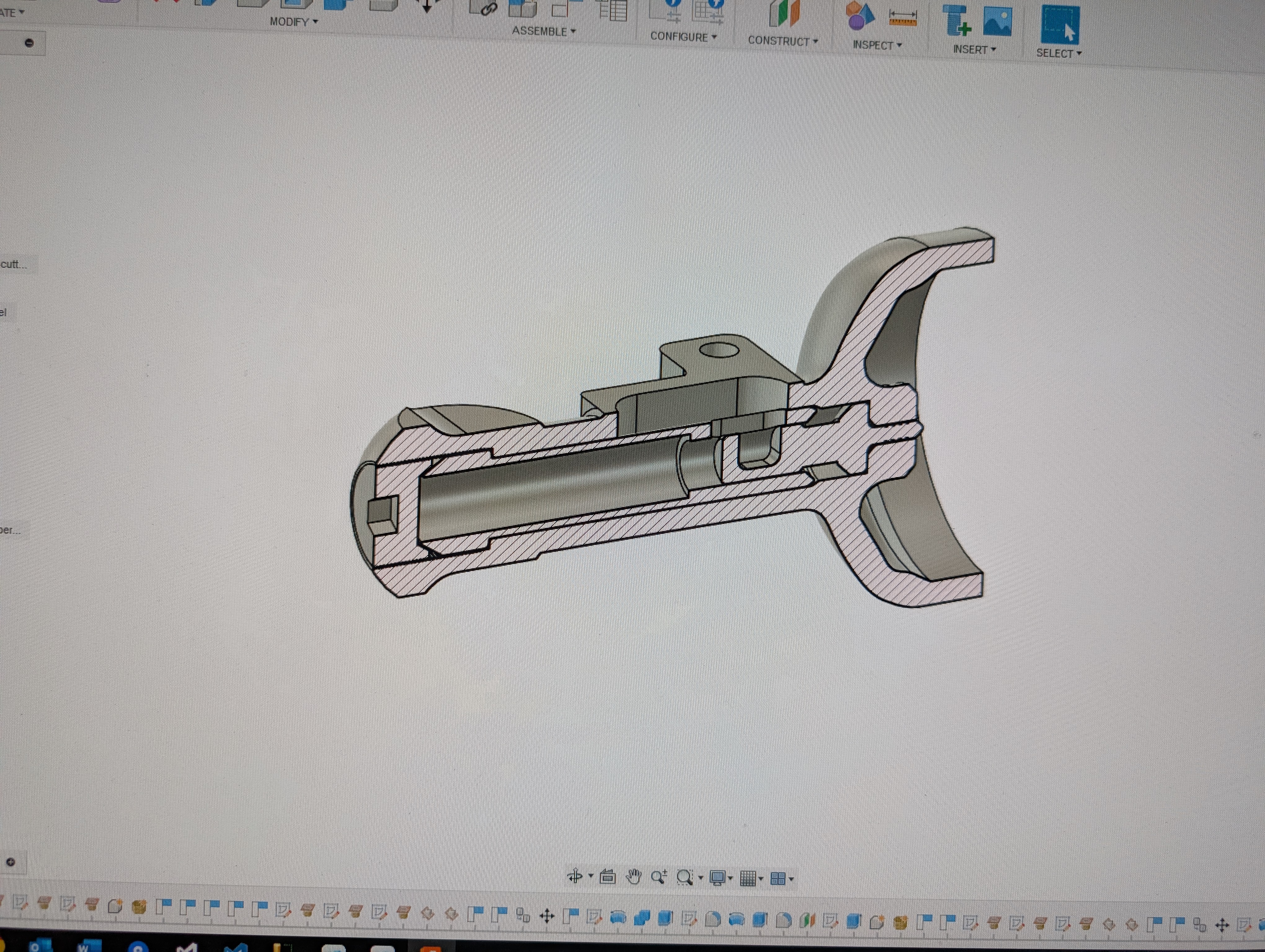
Task: Click the Insert Decal image icon
Action: click(x=997, y=21)
